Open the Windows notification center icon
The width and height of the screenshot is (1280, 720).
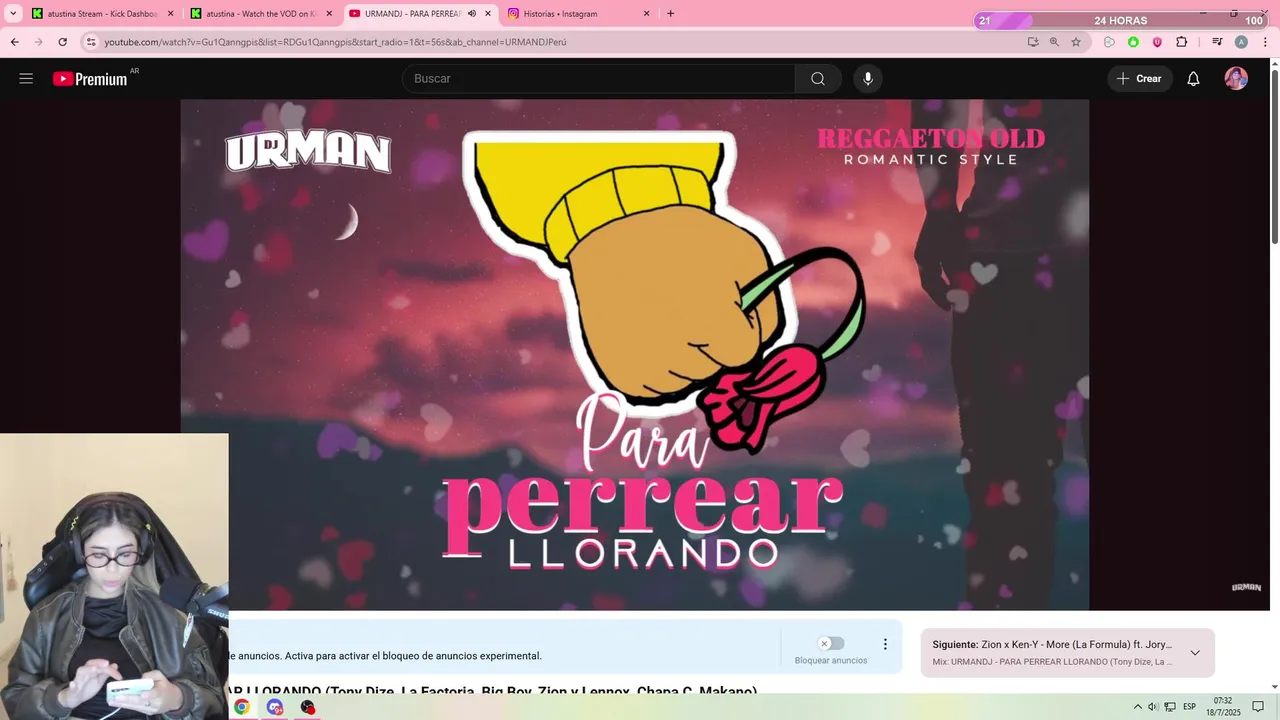[x=1259, y=707]
